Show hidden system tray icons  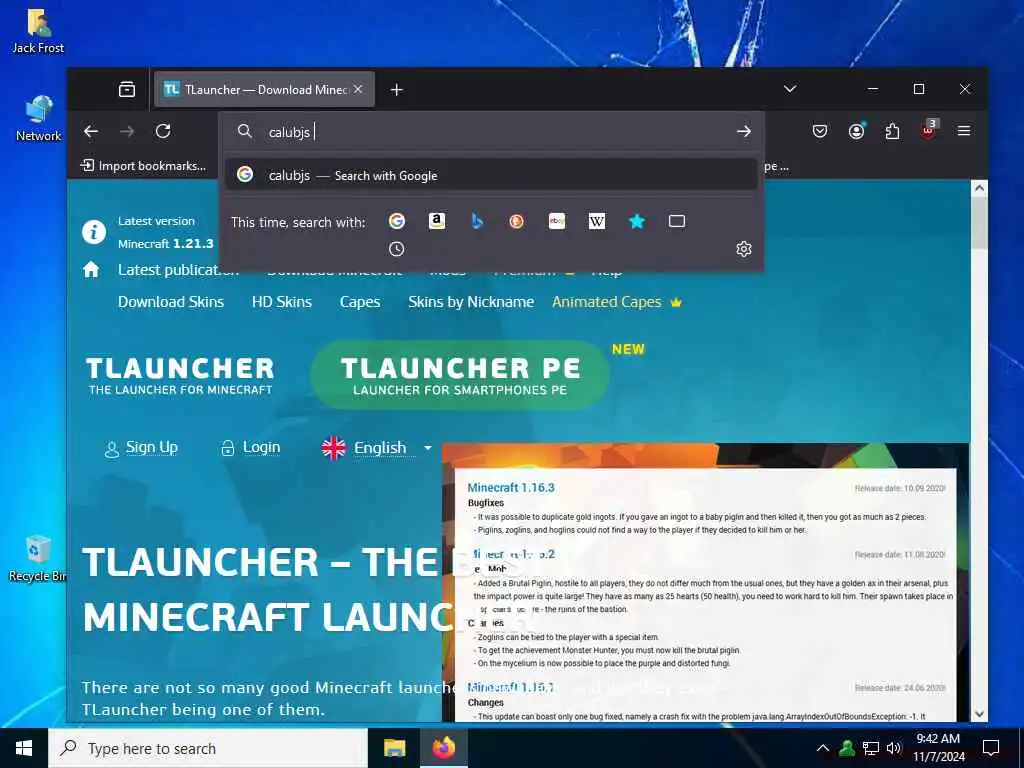(x=823, y=748)
